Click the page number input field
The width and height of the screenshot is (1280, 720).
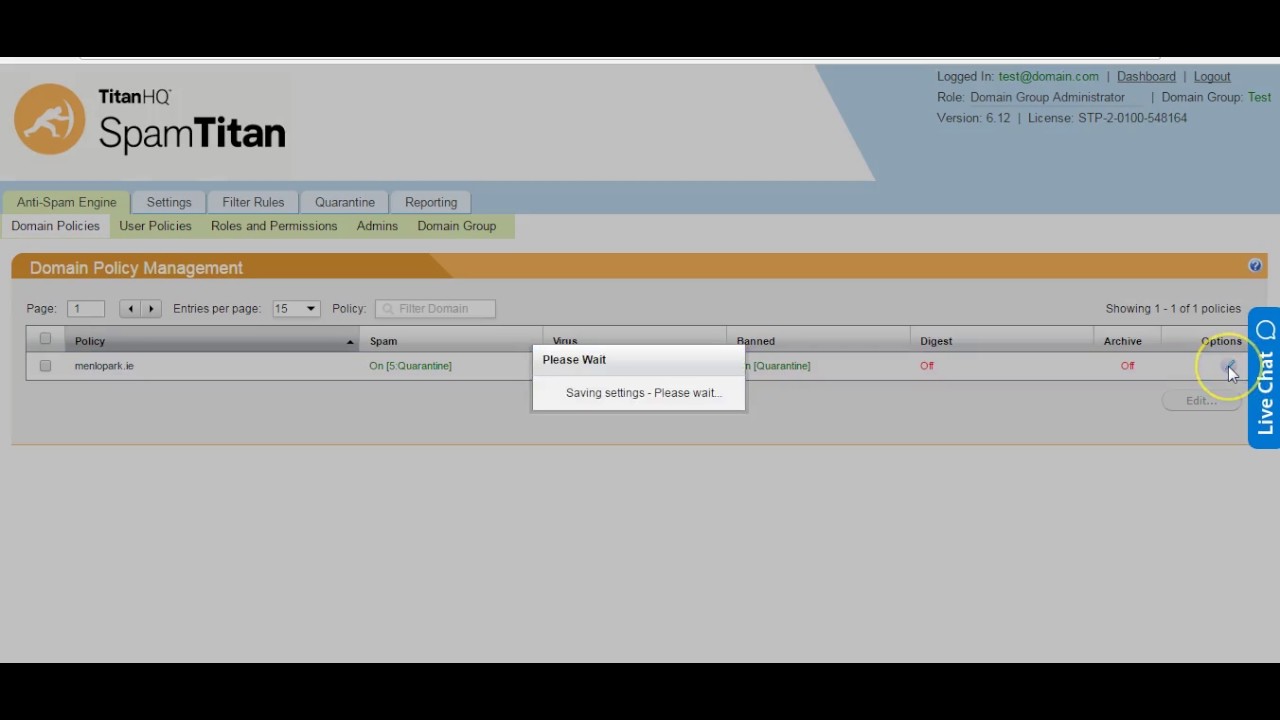click(86, 308)
